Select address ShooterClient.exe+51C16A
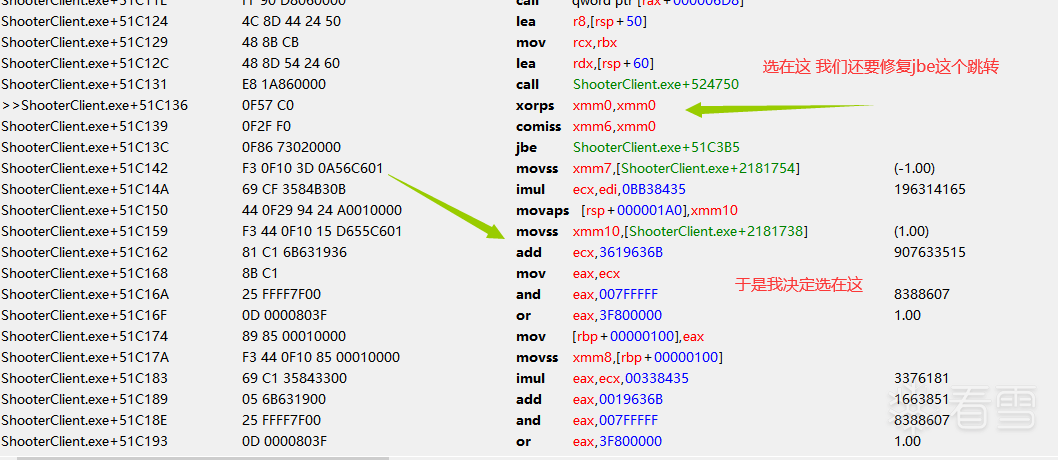Viewport: 1058px width, 460px height. 84,294
